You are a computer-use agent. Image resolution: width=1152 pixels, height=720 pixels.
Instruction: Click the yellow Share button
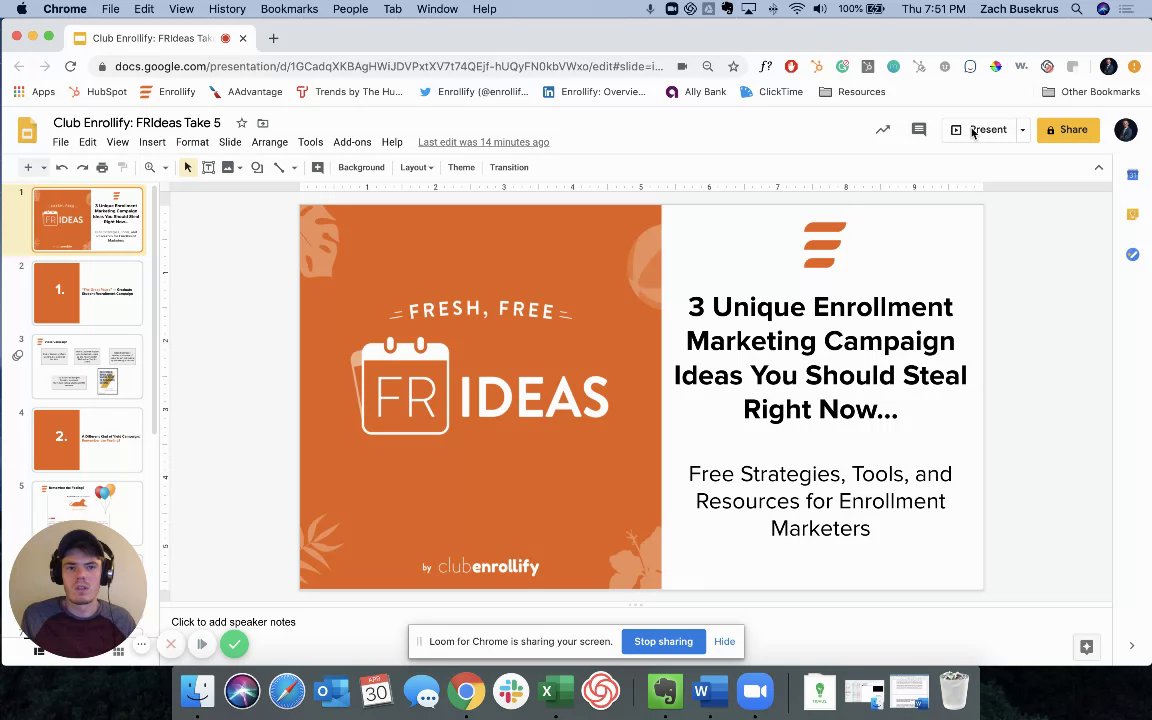1067,130
